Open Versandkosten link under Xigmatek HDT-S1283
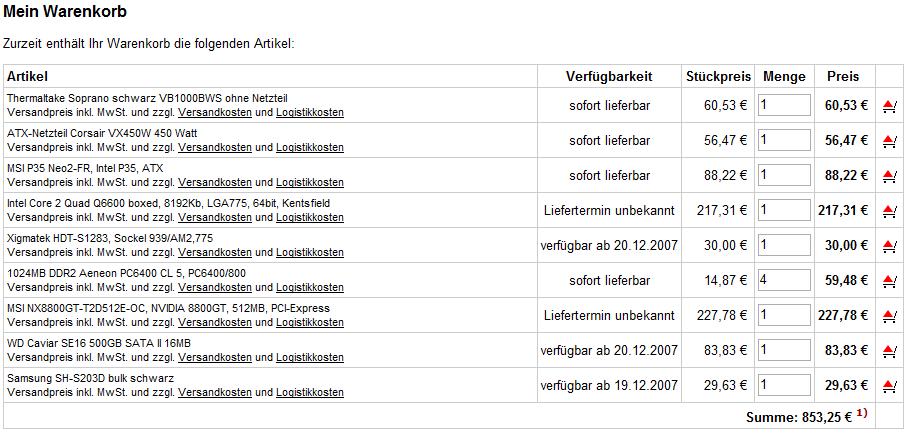 coord(214,253)
